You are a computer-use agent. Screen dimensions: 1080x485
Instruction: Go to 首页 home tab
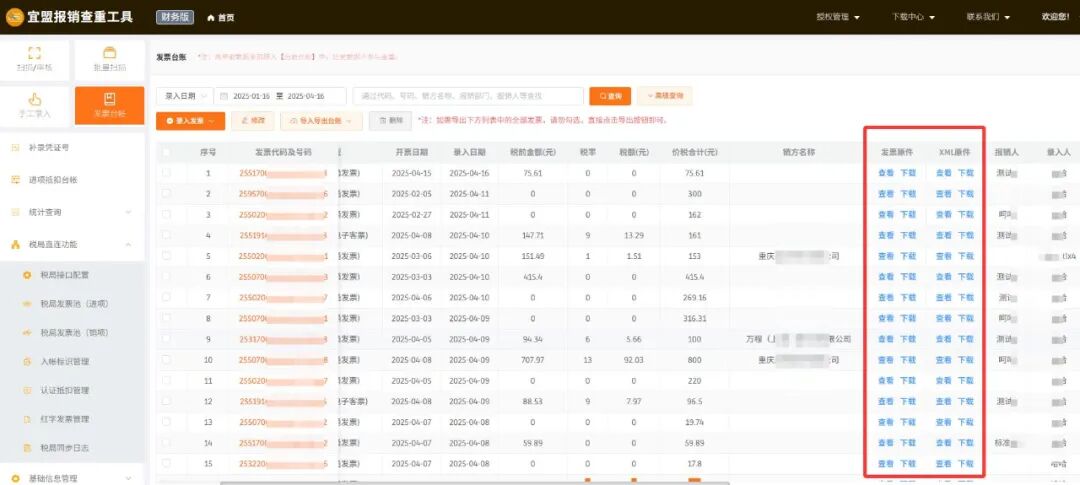click(x=220, y=17)
